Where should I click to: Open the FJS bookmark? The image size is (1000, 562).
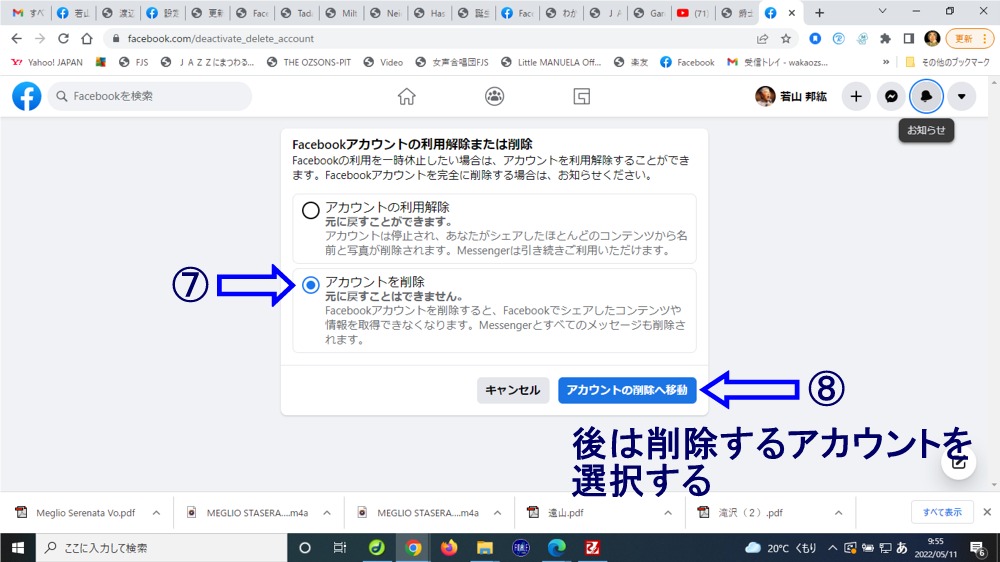click(133, 62)
